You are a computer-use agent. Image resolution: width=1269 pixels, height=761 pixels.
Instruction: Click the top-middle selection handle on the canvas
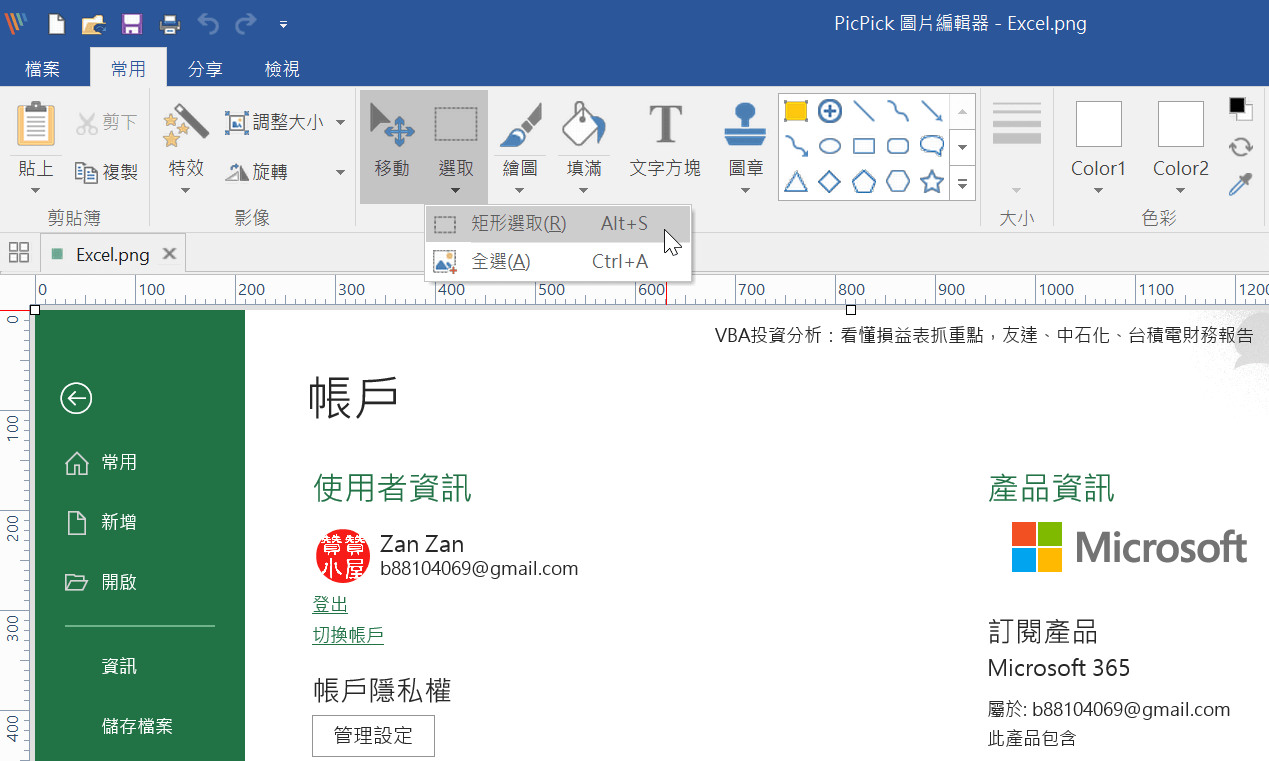click(851, 310)
